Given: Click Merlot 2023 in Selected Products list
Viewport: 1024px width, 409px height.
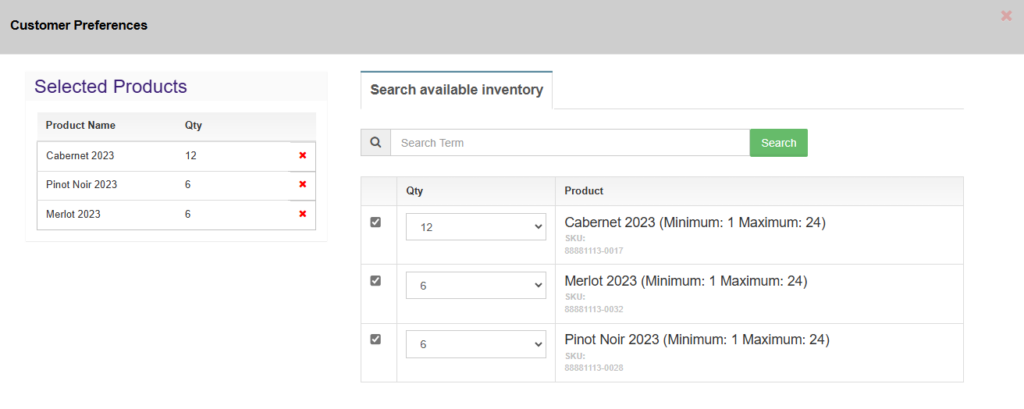Looking at the screenshot, I should pos(73,214).
